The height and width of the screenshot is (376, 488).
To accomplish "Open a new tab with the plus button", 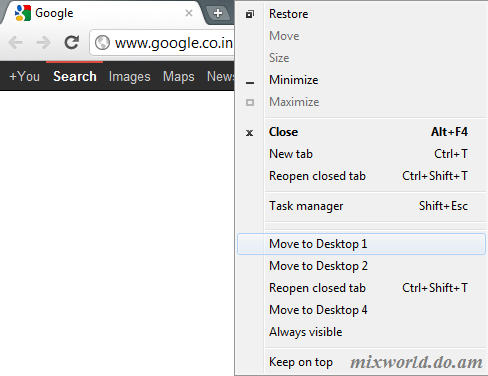I will coord(218,13).
